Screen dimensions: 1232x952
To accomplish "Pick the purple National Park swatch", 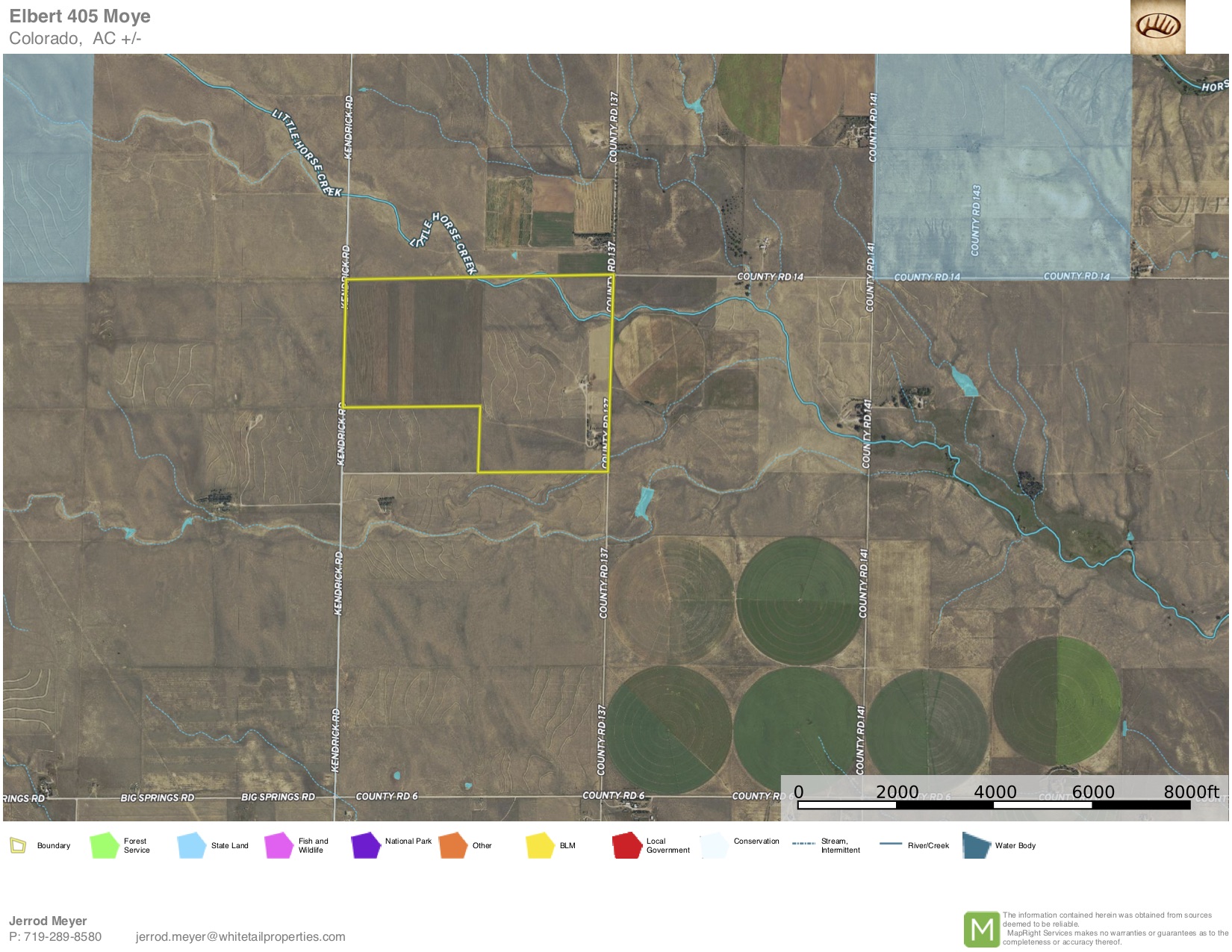I will [366, 845].
